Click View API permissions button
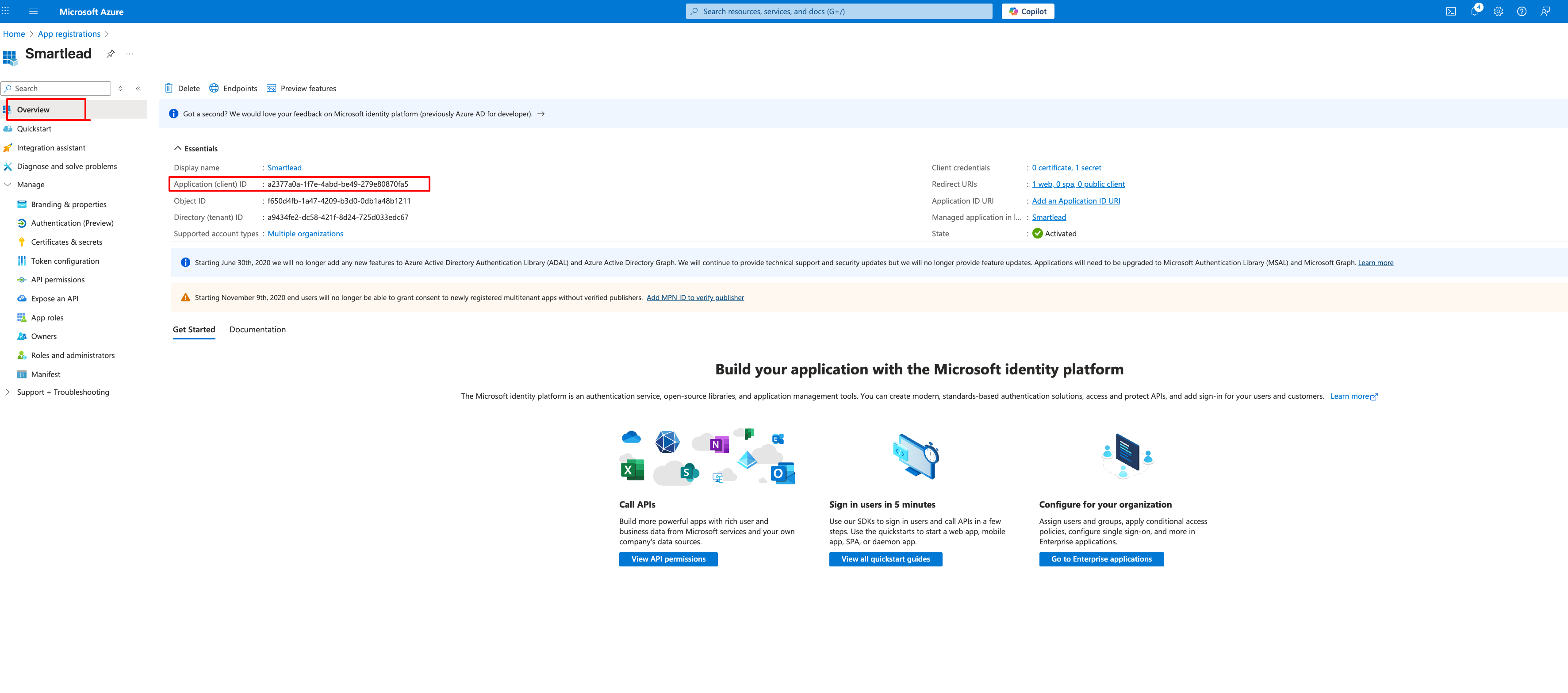The width and height of the screenshot is (1568, 693). tap(668, 559)
